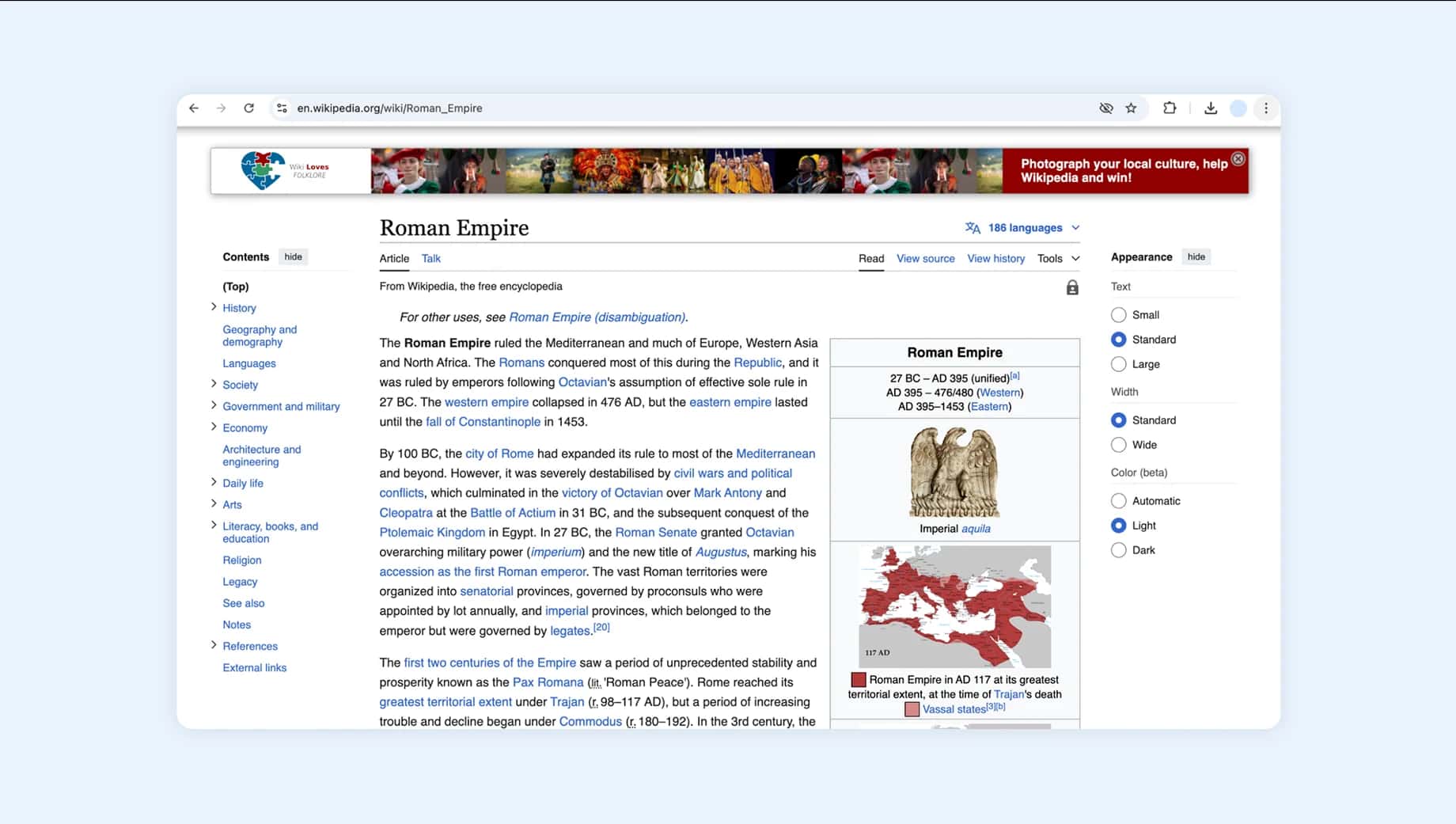This screenshot has width=1456, height=824.
Task: Select Large text size
Action: (1118, 364)
